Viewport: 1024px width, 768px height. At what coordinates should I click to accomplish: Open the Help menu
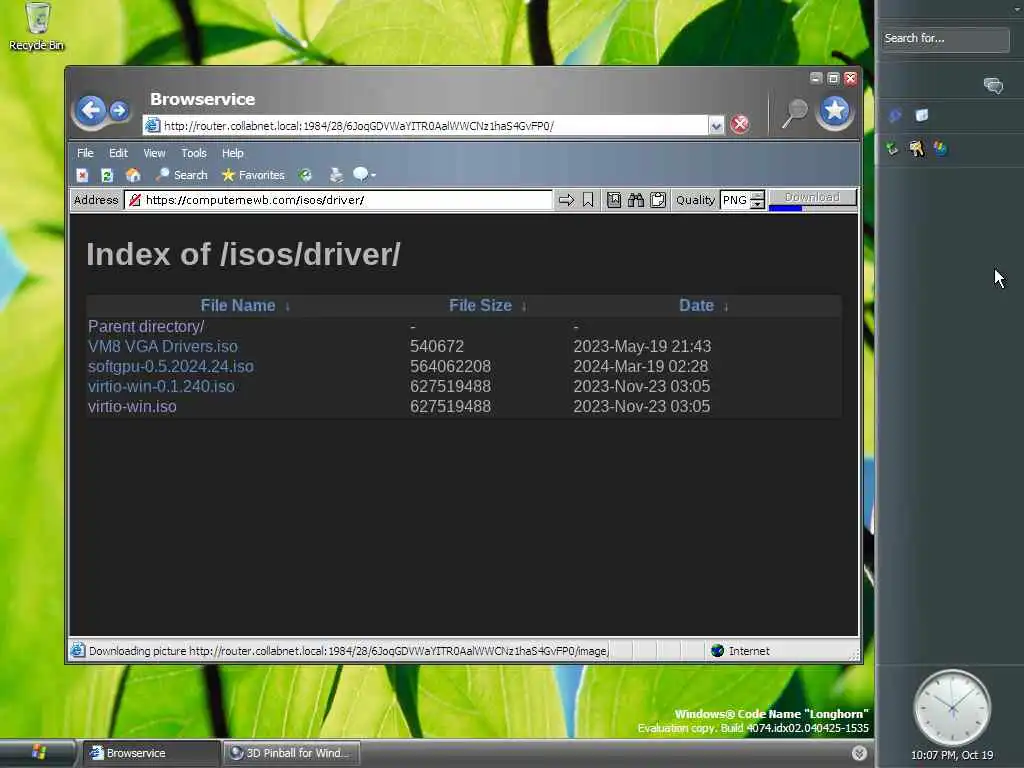pos(232,153)
